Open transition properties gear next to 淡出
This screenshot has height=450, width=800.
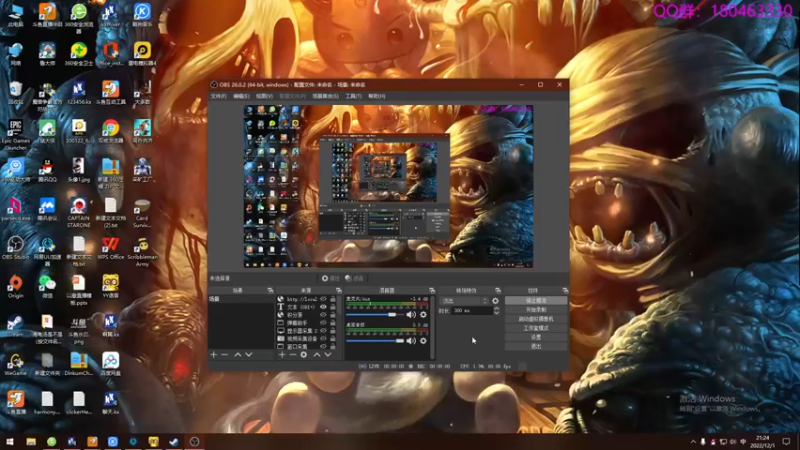[495, 301]
